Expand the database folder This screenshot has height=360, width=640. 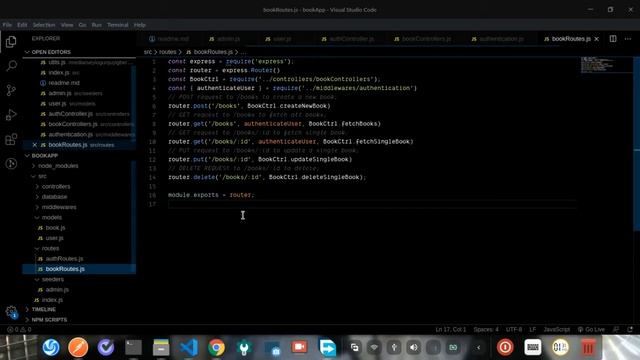click(x=54, y=197)
